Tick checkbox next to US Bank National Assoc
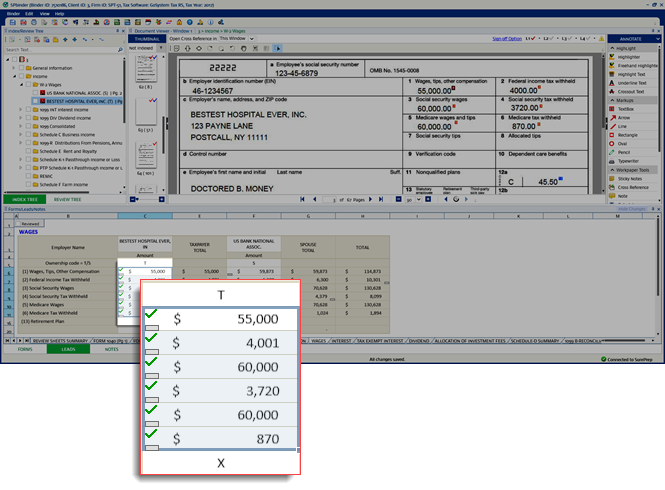The width and height of the screenshot is (665, 490). 34,91
